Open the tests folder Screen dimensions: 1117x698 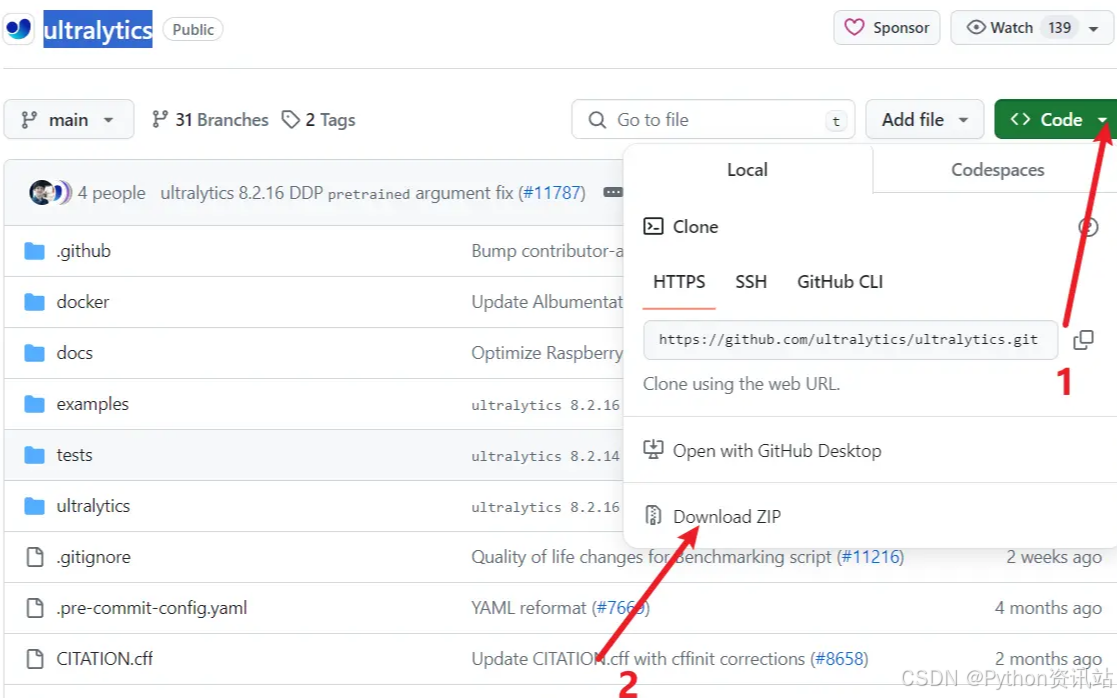click(x=75, y=455)
